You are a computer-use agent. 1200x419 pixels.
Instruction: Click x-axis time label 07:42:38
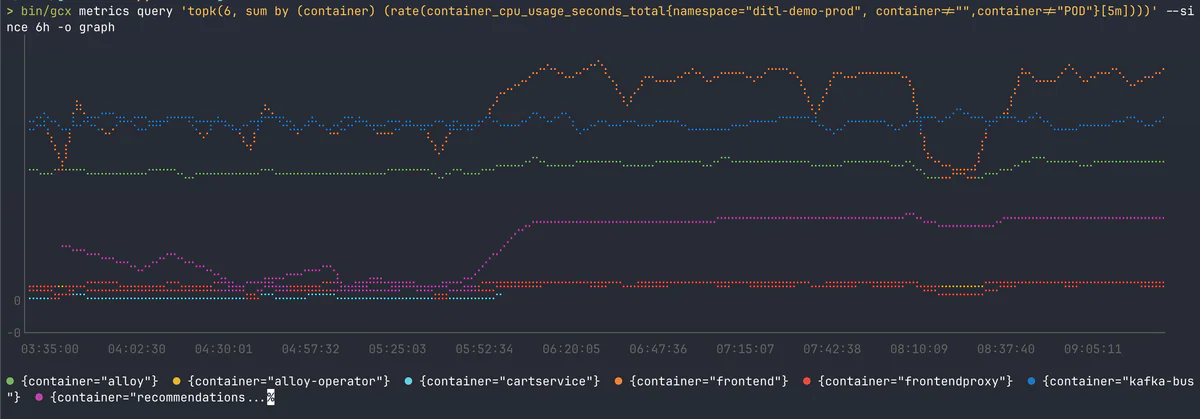[832, 349]
